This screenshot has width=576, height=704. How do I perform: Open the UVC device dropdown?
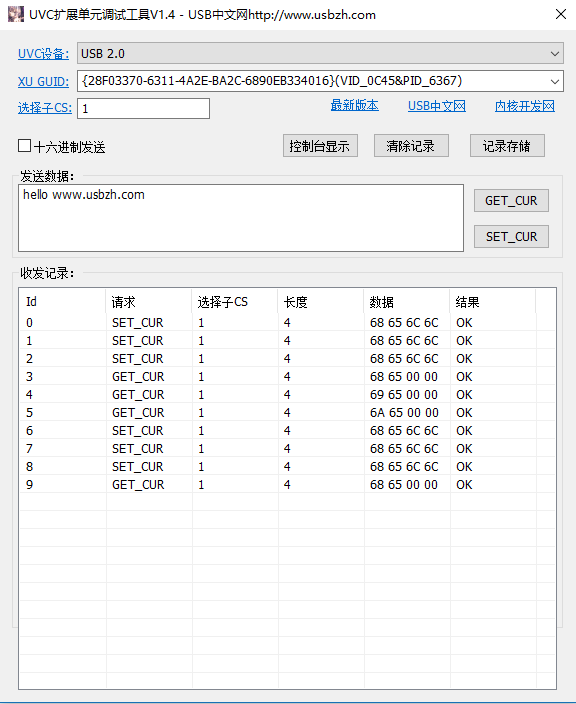320,53
